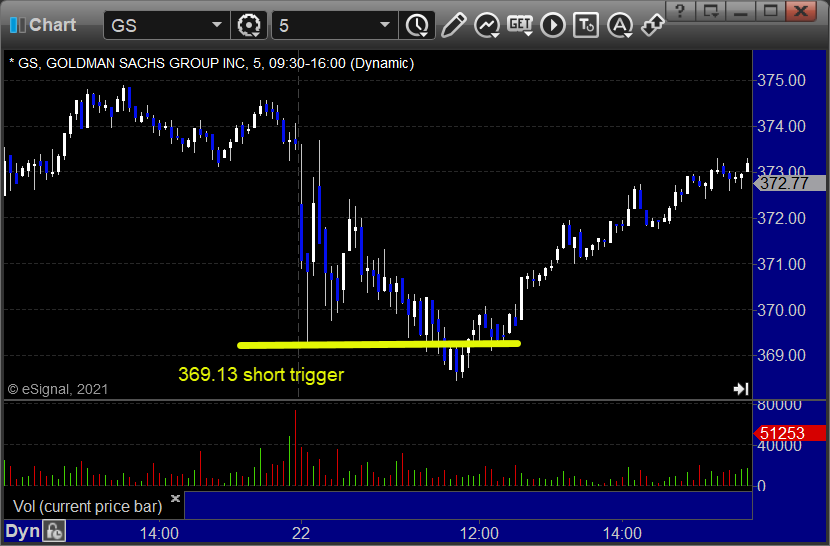The height and width of the screenshot is (546, 830).
Task: Click the symbol settings gear icon
Action: 249,25
